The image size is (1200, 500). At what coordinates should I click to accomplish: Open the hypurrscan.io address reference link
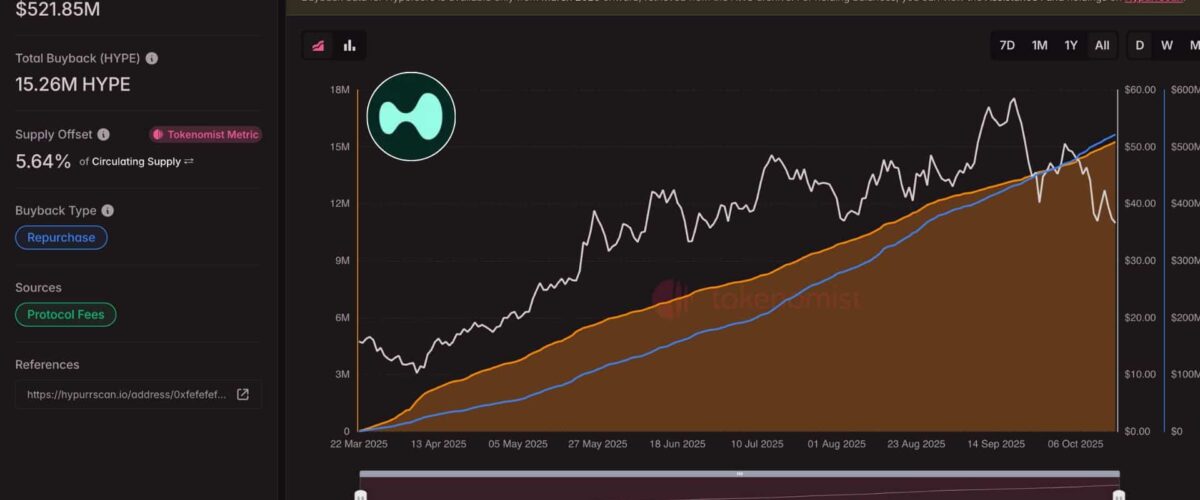127,394
